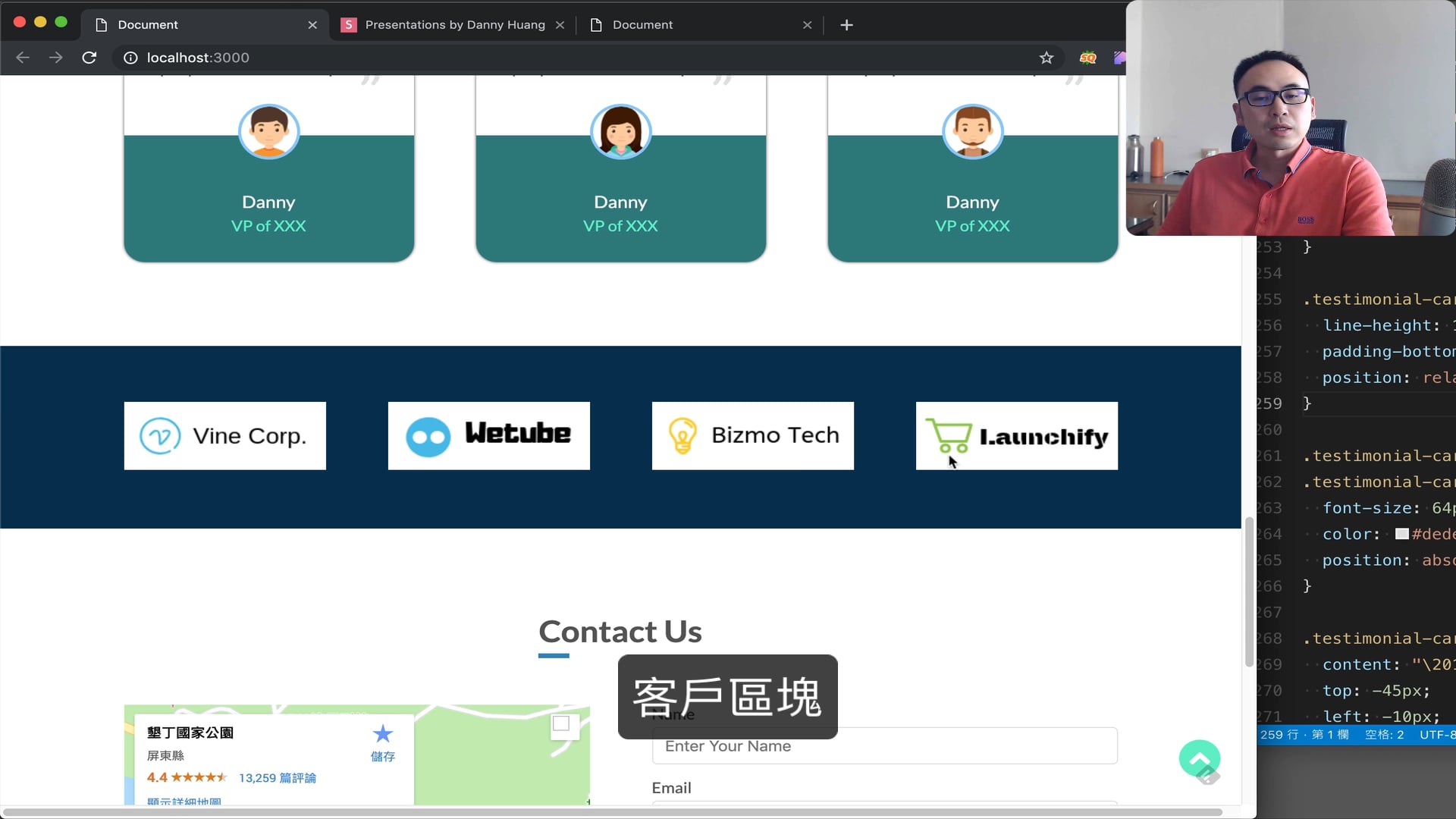The height and width of the screenshot is (819, 1456).
Task: Save the place with the map star
Action: coord(383,734)
